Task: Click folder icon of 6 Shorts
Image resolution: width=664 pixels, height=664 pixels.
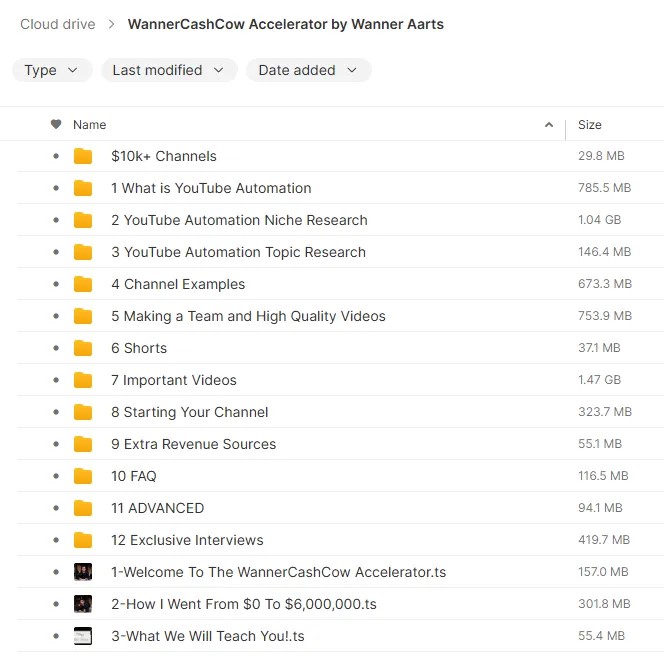Action: [x=83, y=348]
